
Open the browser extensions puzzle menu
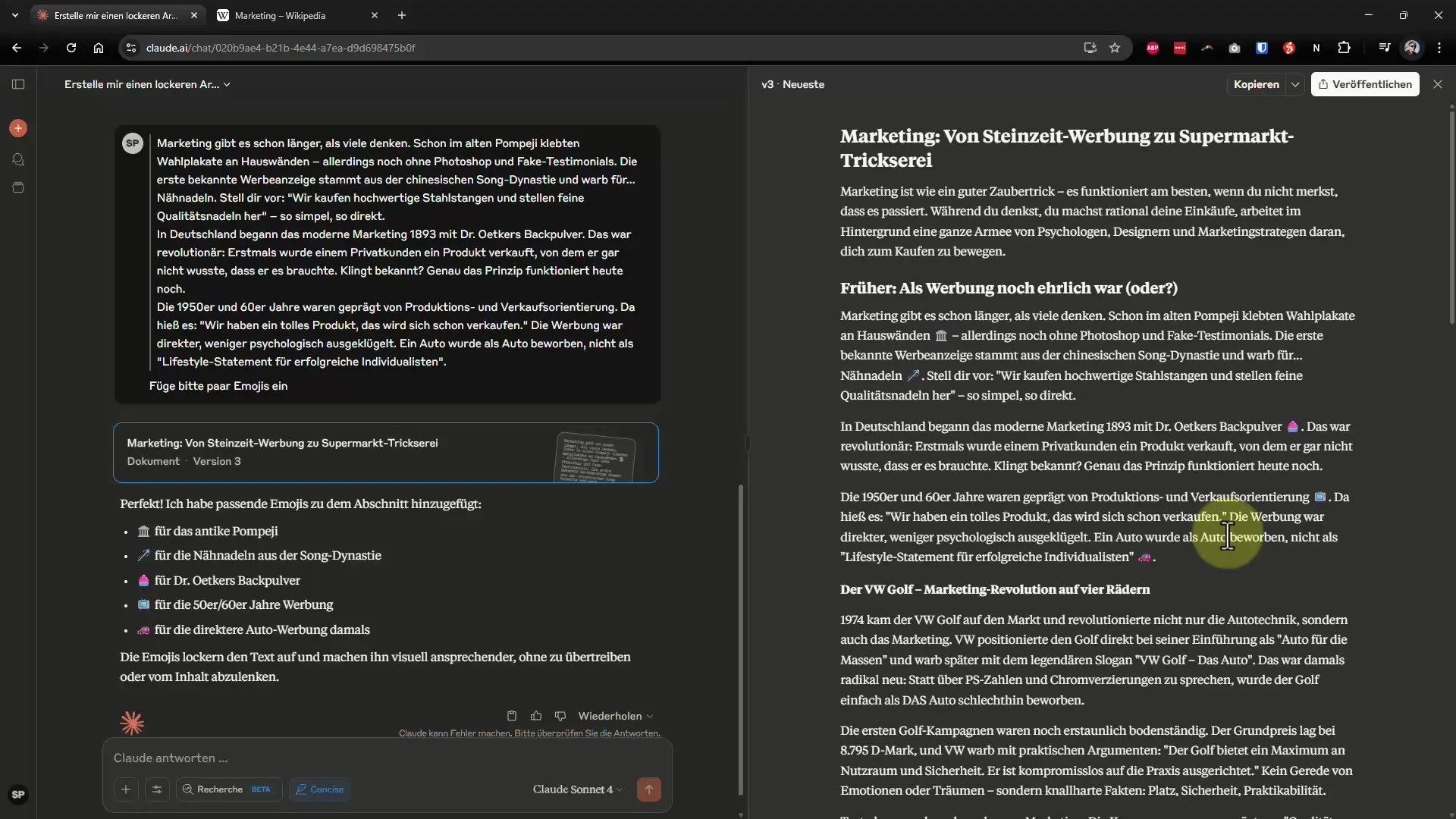click(x=1344, y=48)
